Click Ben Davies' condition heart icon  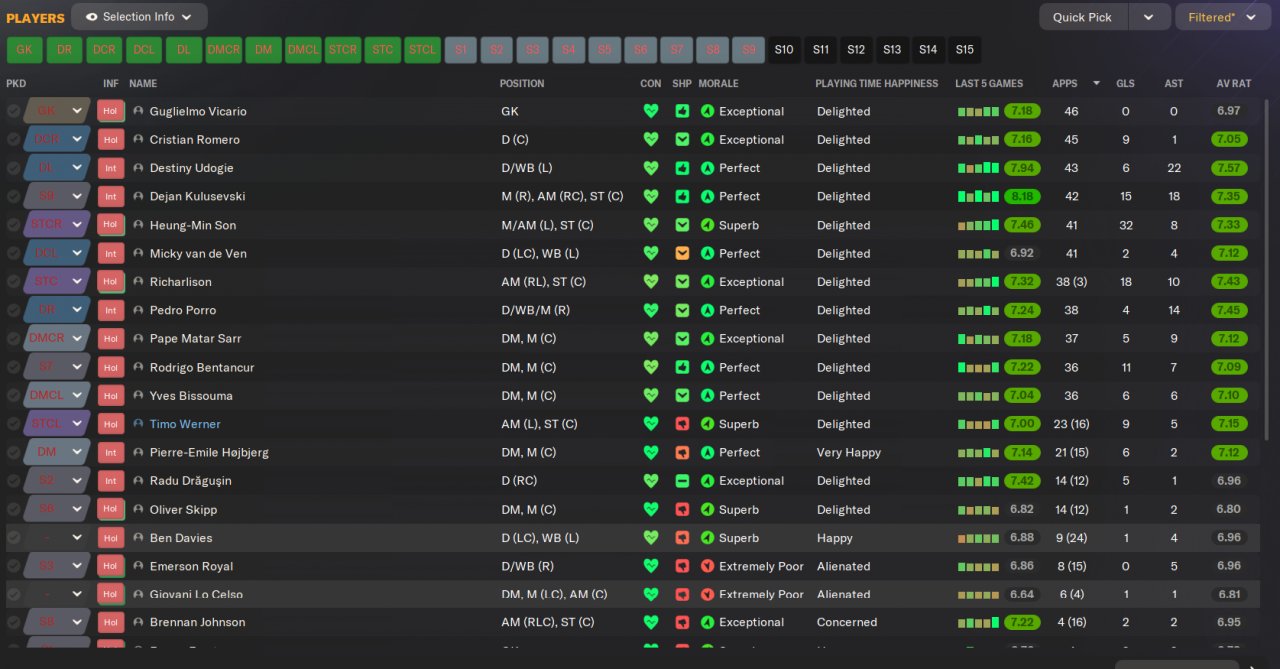coord(651,538)
